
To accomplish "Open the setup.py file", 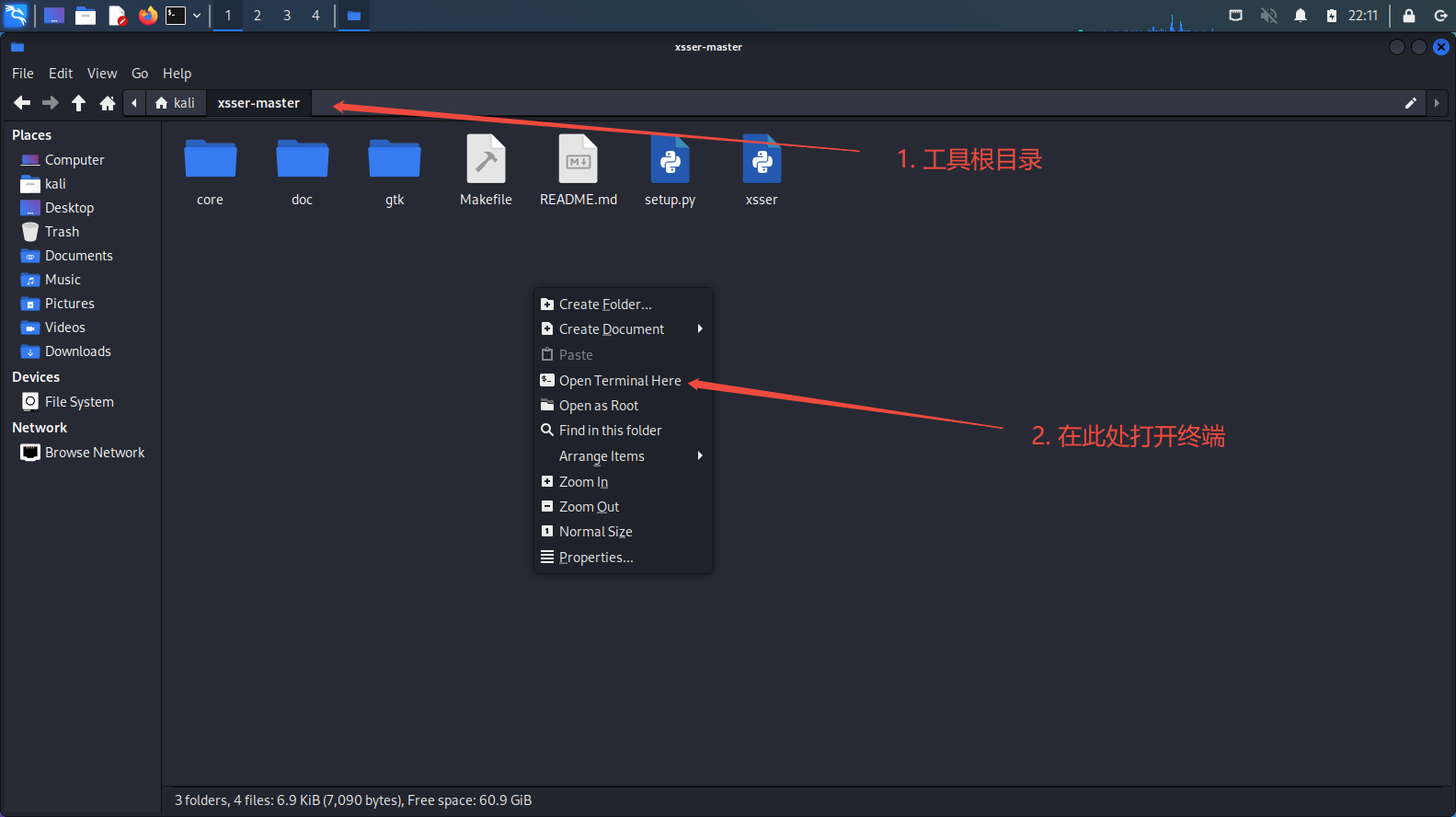I will (670, 162).
